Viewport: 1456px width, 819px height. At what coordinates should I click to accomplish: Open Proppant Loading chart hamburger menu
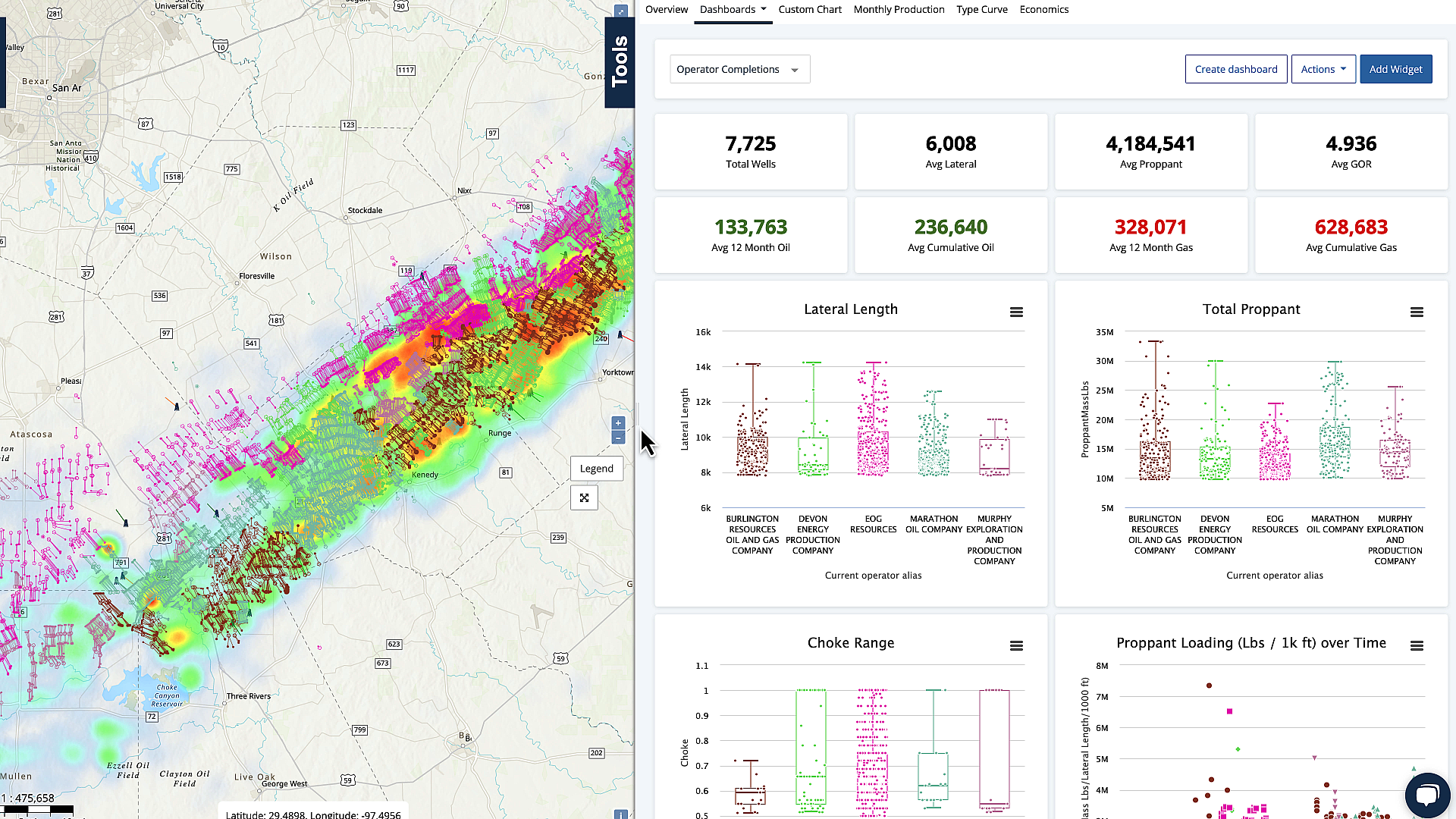pyautogui.click(x=1417, y=646)
